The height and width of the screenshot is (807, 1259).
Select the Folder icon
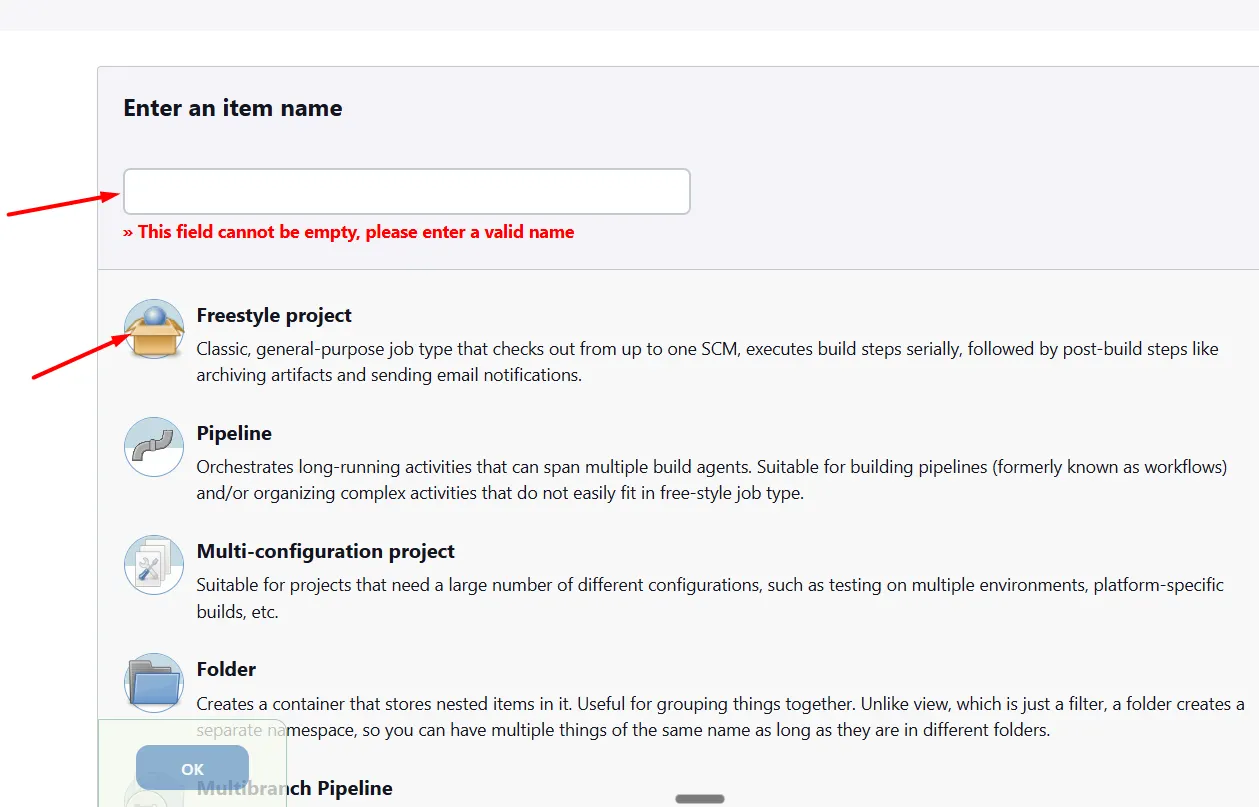click(x=154, y=683)
